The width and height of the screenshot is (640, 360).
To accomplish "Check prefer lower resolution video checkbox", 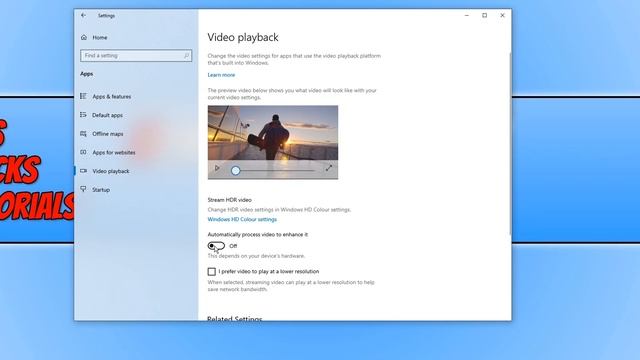I will pyautogui.click(x=211, y=271).
